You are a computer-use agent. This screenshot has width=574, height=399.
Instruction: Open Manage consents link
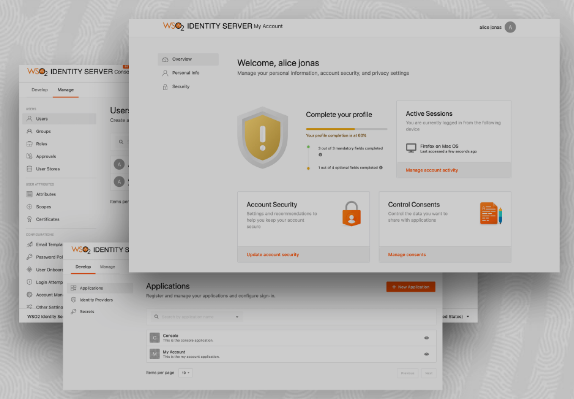(x=407, y=255)
